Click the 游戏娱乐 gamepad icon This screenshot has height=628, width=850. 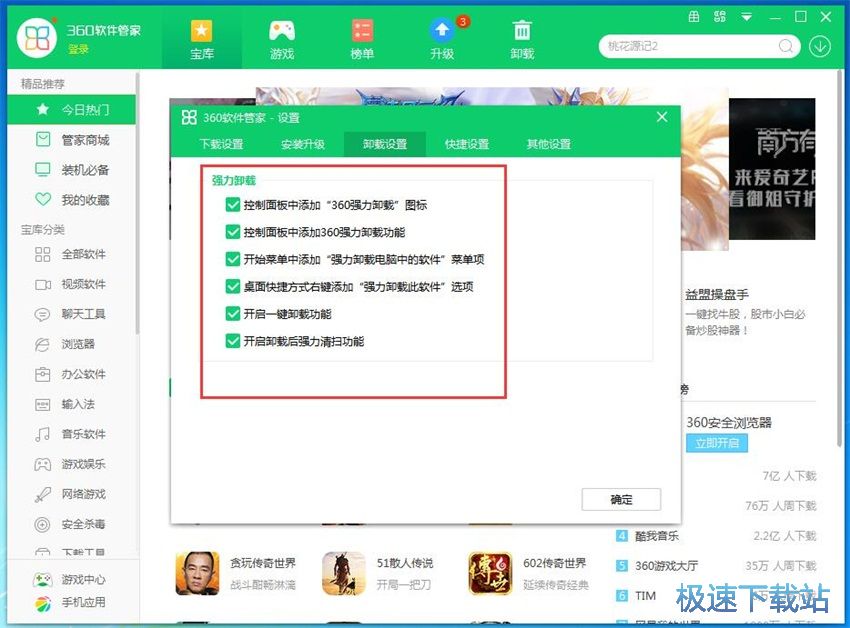(42, 464)
